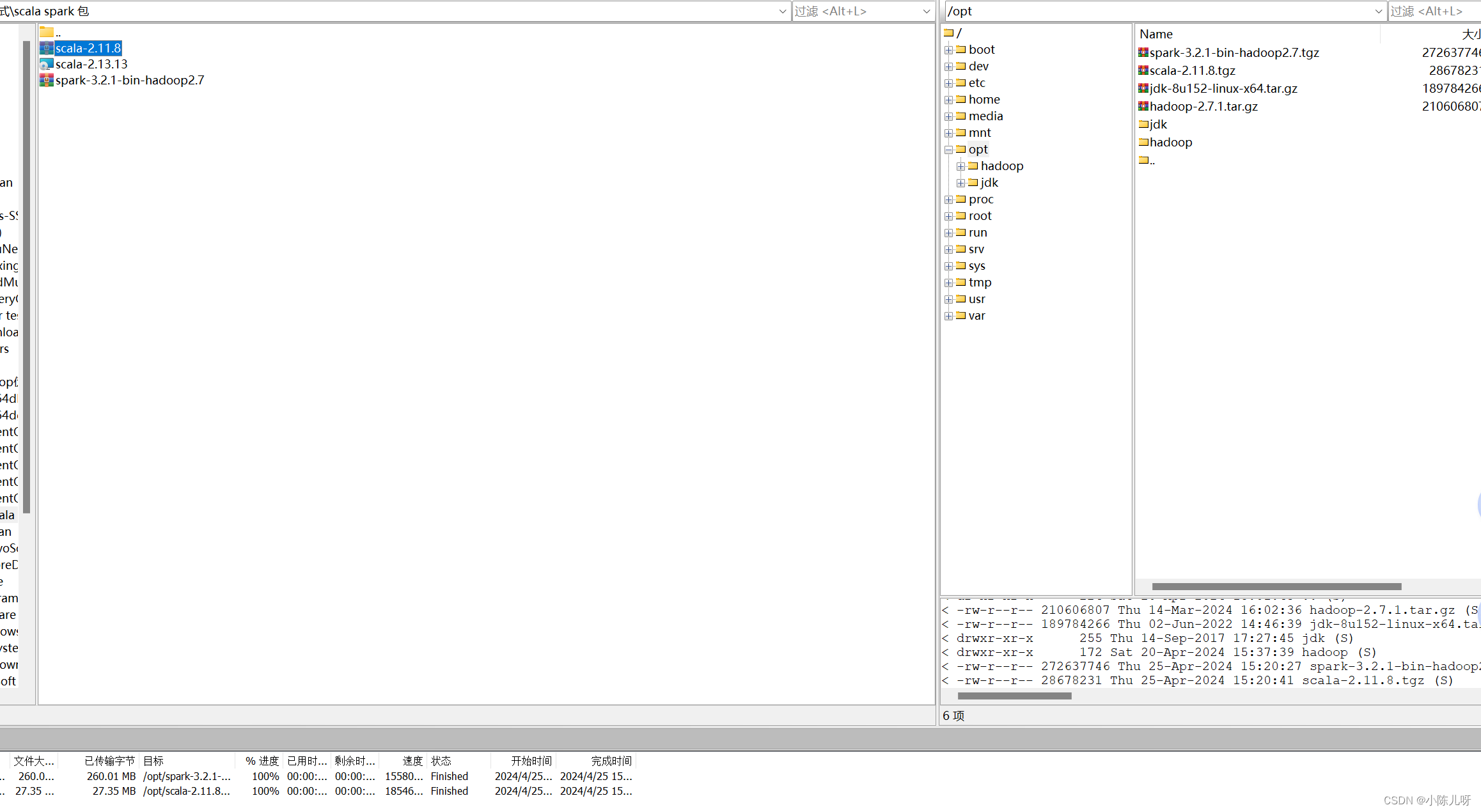Click the scala-2.11.8 archive icon
This screenshot has height=812, width=1481.
46,49
